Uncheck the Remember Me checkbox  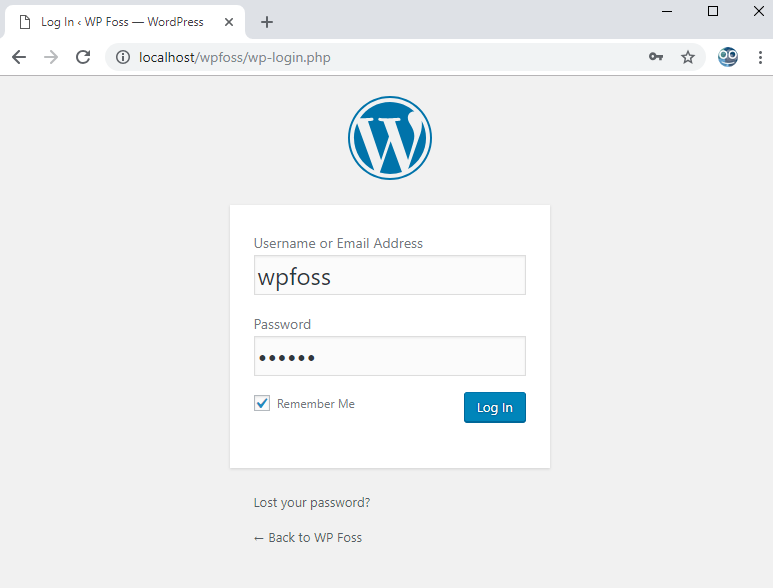tap(262, 403)
